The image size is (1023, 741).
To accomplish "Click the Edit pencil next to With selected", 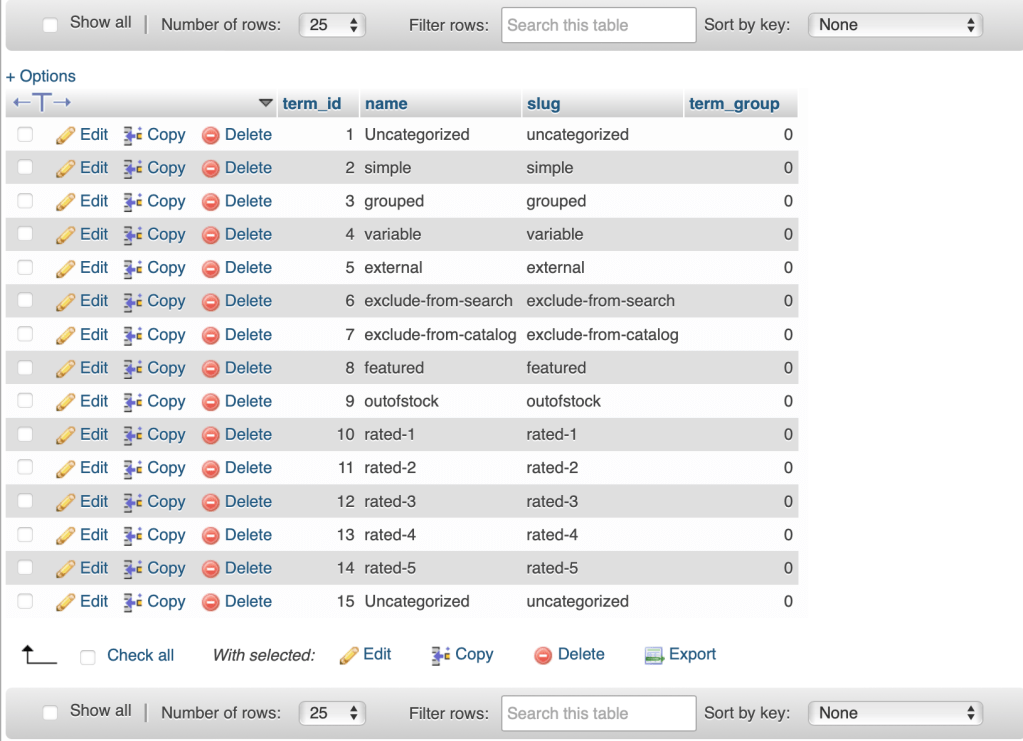I will tap(347, 654).
